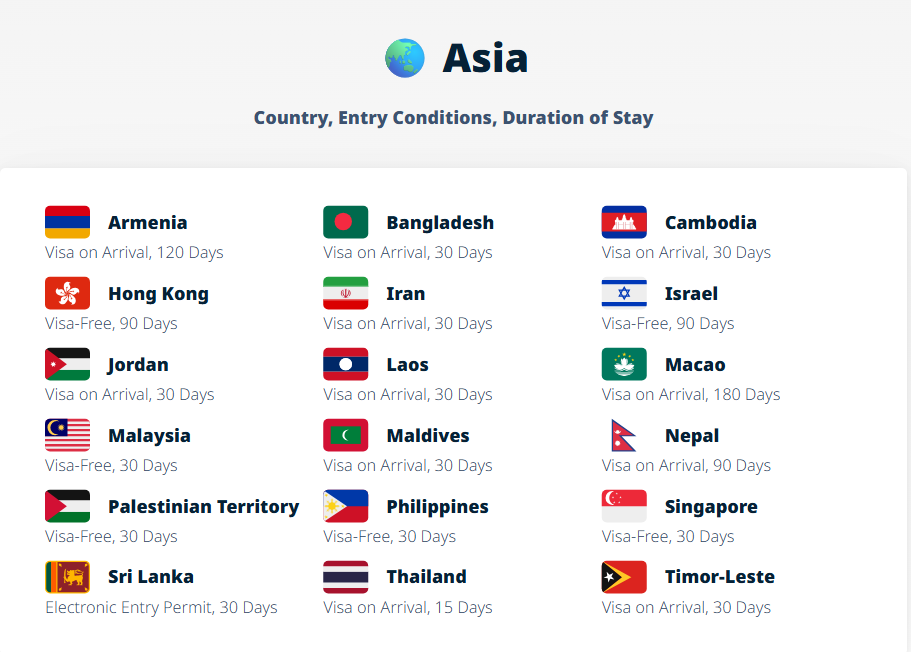
Task: Open the Malaysia country link
Action: coord(149,436)
